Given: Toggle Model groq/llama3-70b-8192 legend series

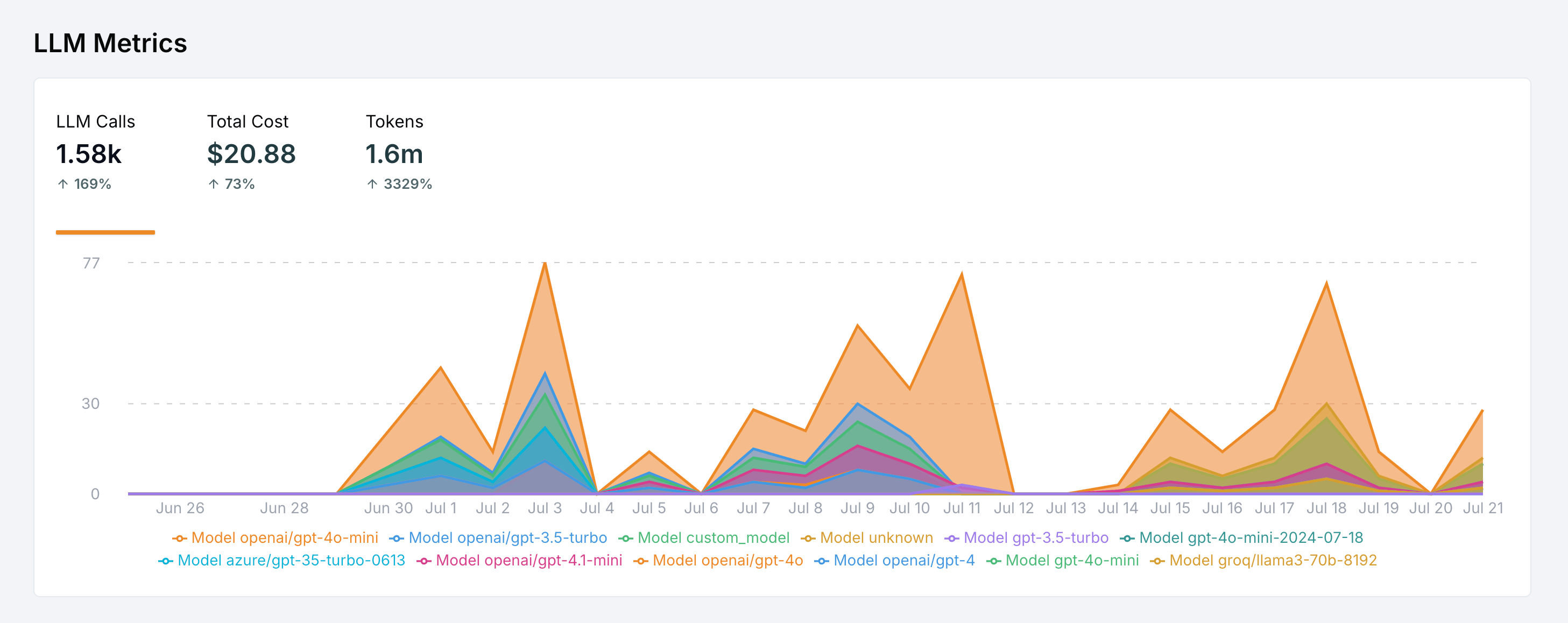Looking at the screenshot, I should click(1263, 561).
